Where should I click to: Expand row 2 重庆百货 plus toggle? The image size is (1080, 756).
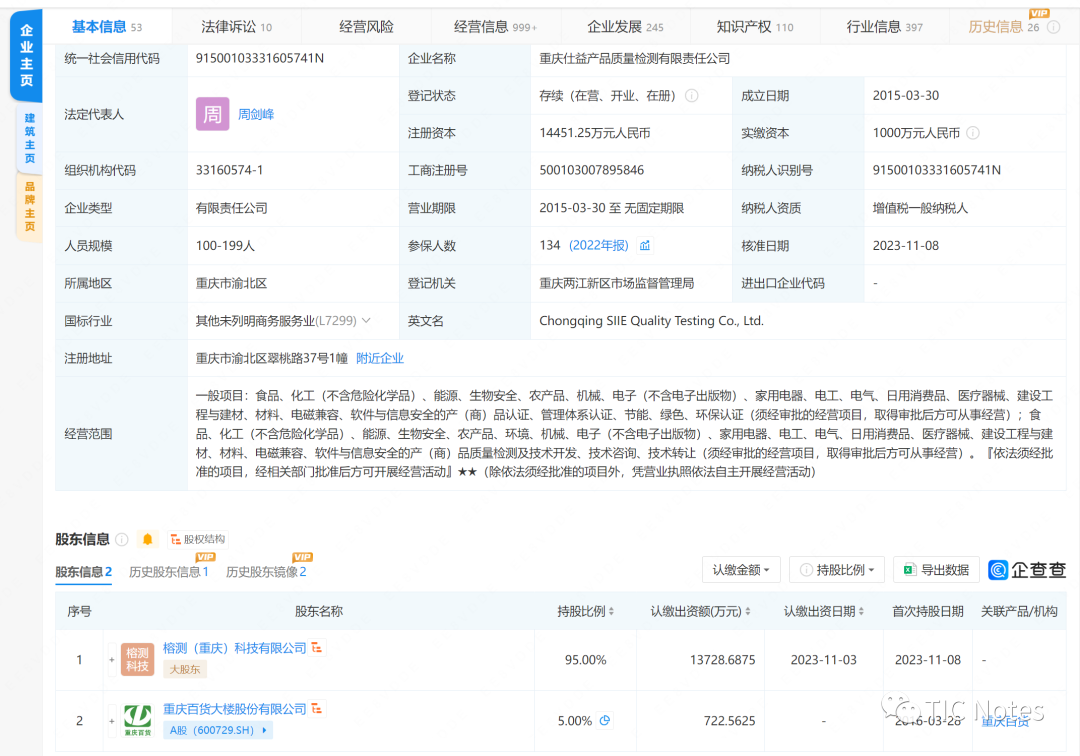pos(112,721)
